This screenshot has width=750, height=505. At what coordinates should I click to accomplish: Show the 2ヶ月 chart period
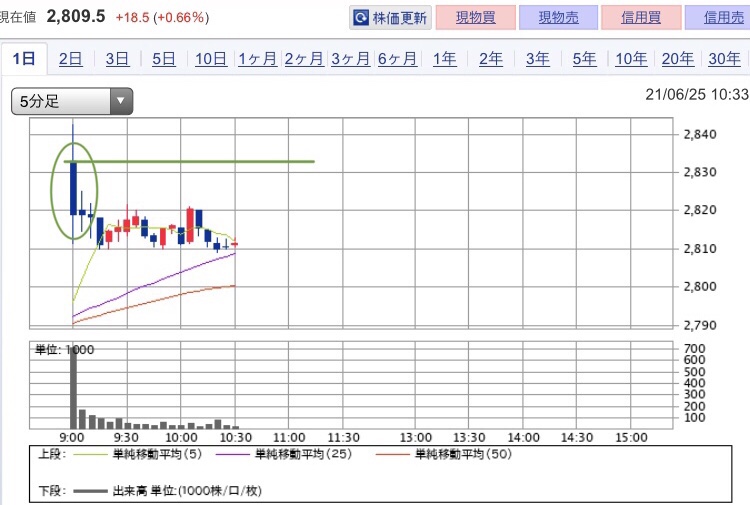[x=304, y=59]
